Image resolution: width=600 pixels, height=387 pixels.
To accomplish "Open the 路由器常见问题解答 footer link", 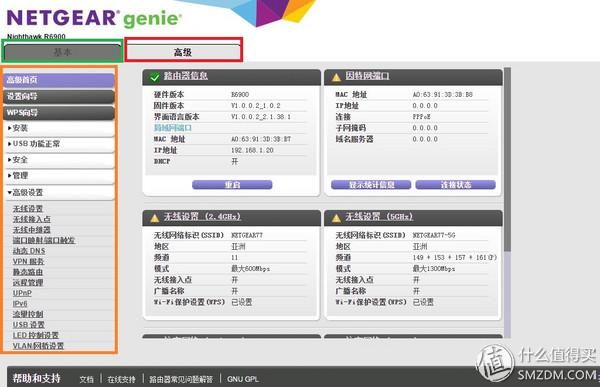I will (181, 379).
